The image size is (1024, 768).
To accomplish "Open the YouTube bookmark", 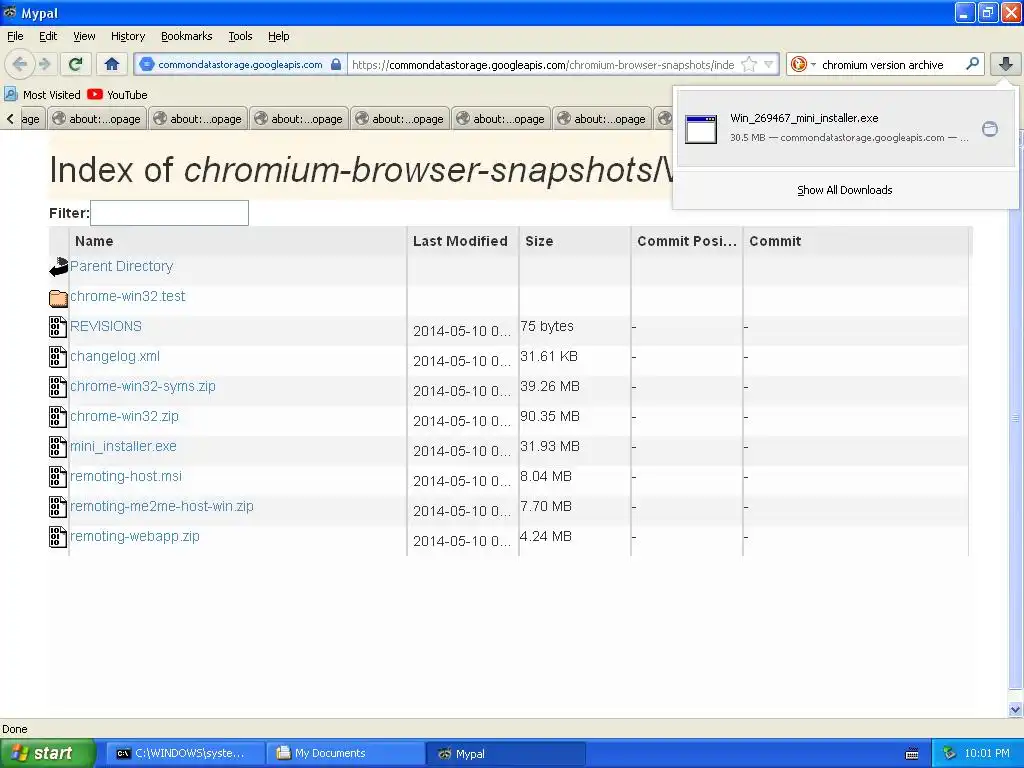I will 118,95.
